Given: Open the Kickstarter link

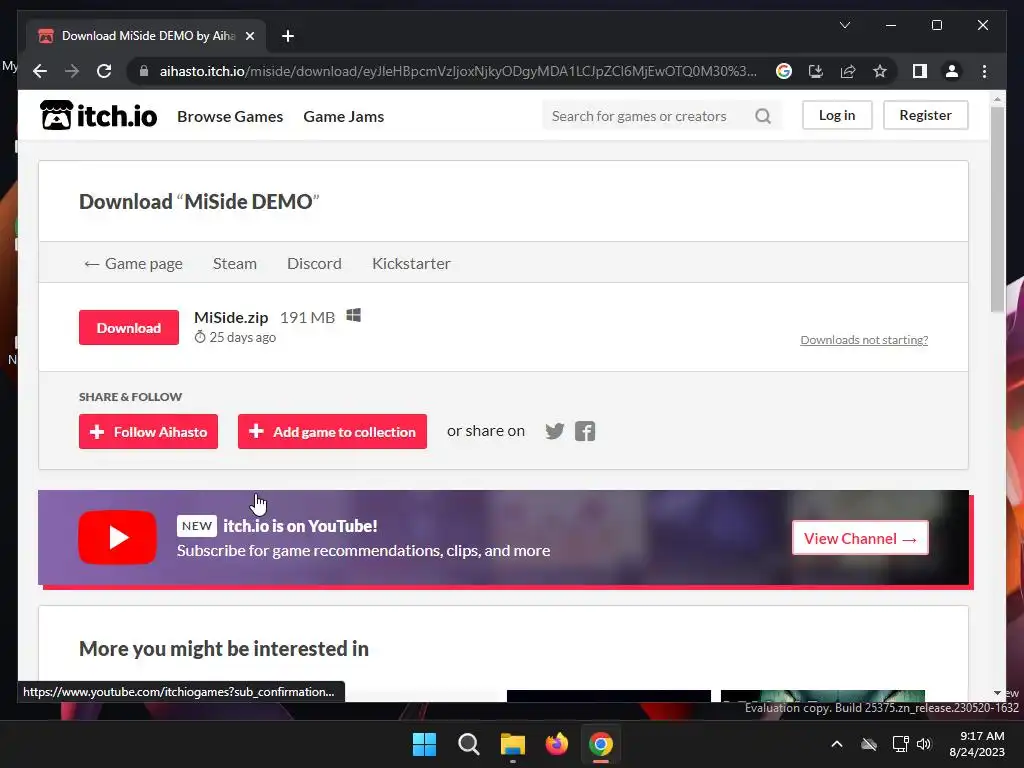Looking at the screenshot, I should (411, 263).
